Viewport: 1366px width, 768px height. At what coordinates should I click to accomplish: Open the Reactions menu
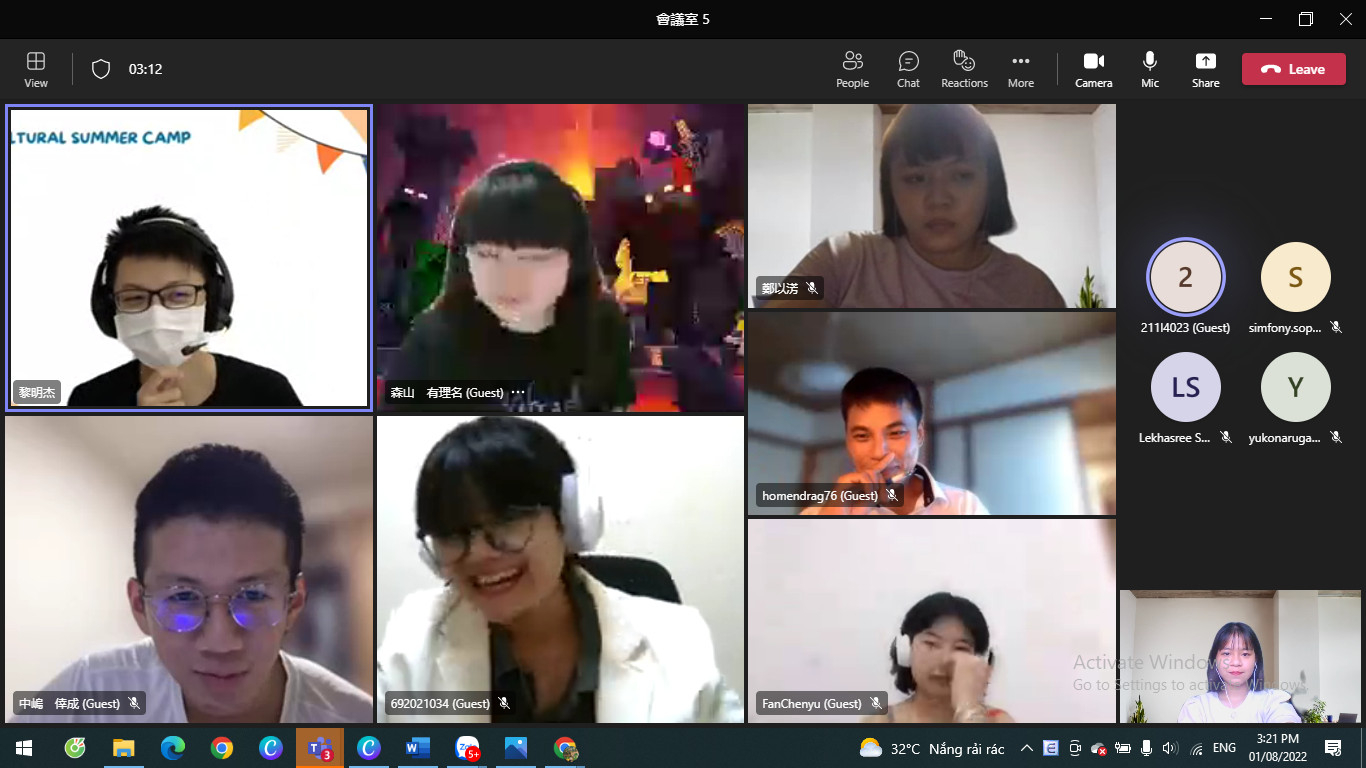(964, 69)
